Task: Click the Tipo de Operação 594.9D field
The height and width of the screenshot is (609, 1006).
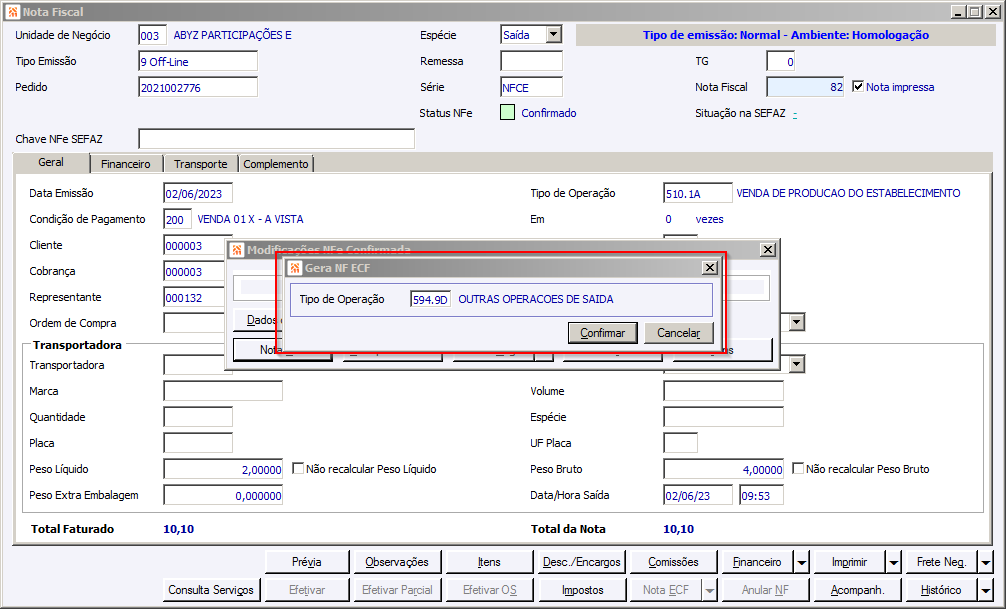Action: pyautogui.click(x=431, y=299)
